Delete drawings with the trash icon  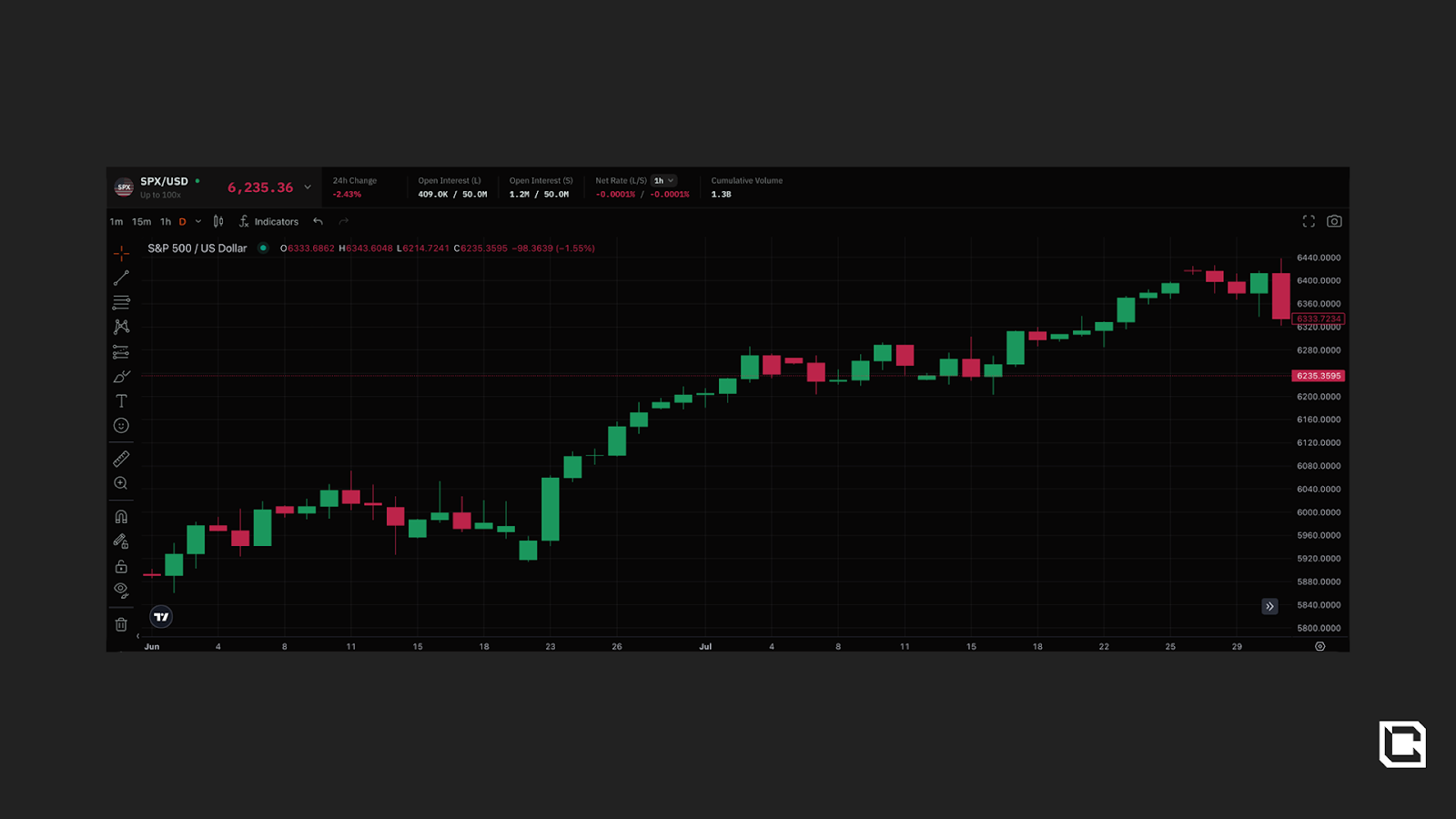pos(121,624)
